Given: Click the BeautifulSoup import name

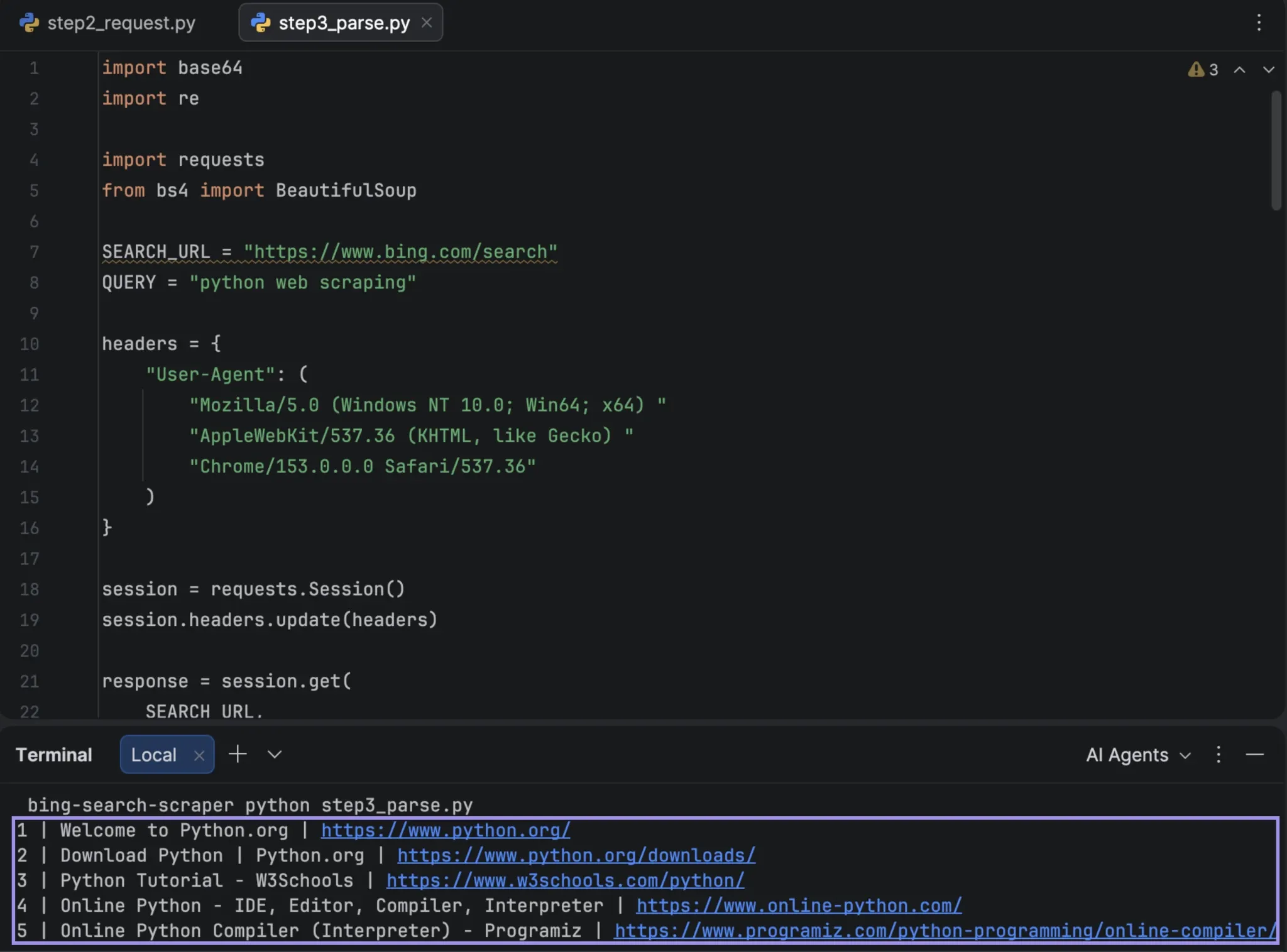Looking at the screenshot, I should [x=346, y=190].
